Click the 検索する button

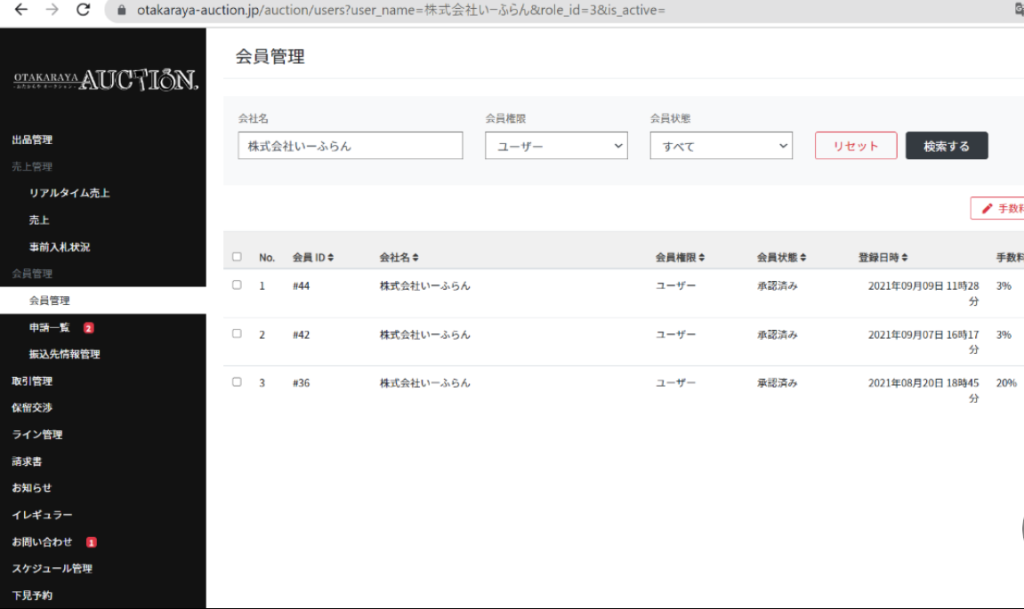(946, 146)
